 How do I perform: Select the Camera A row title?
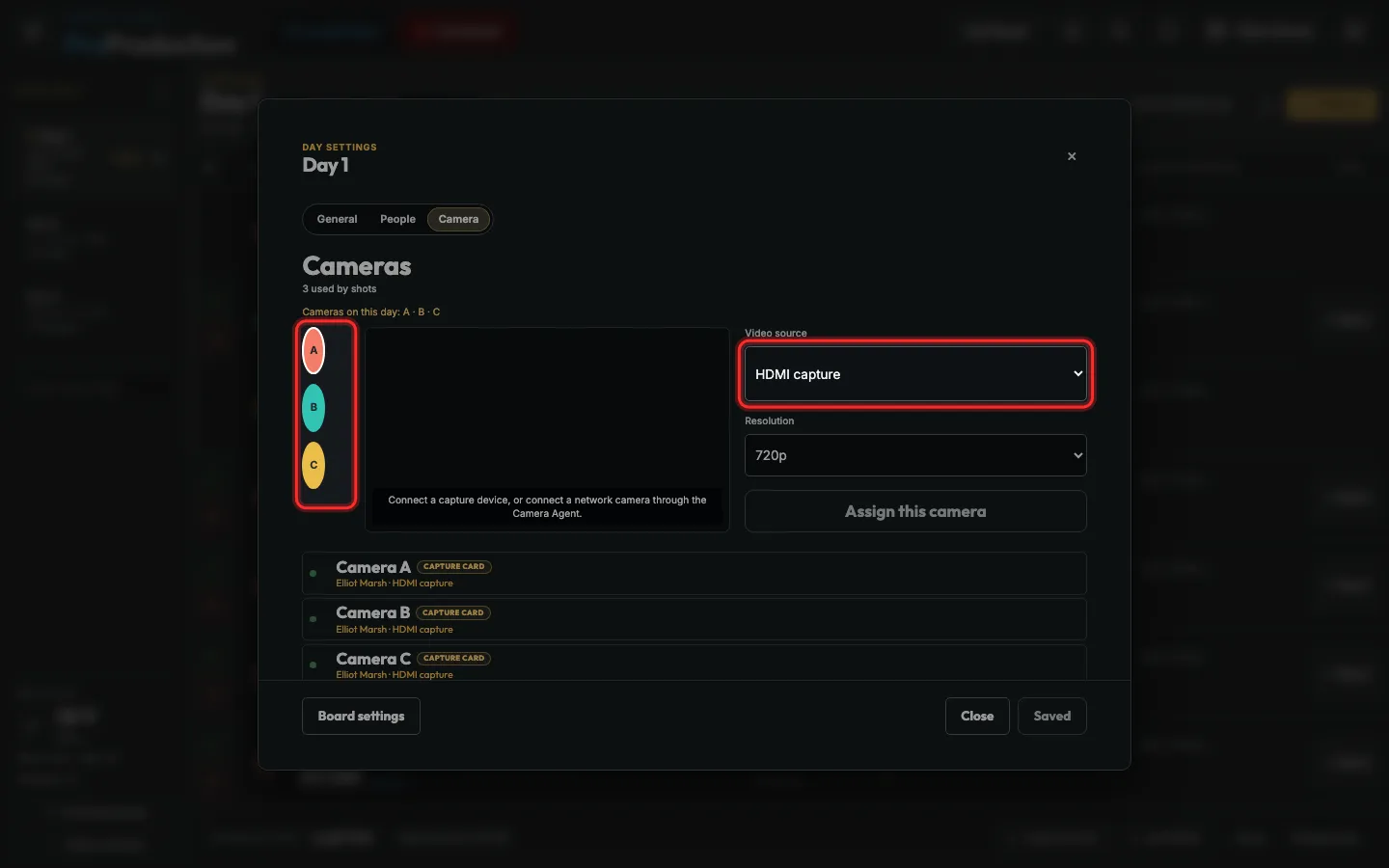click(373, 567)
